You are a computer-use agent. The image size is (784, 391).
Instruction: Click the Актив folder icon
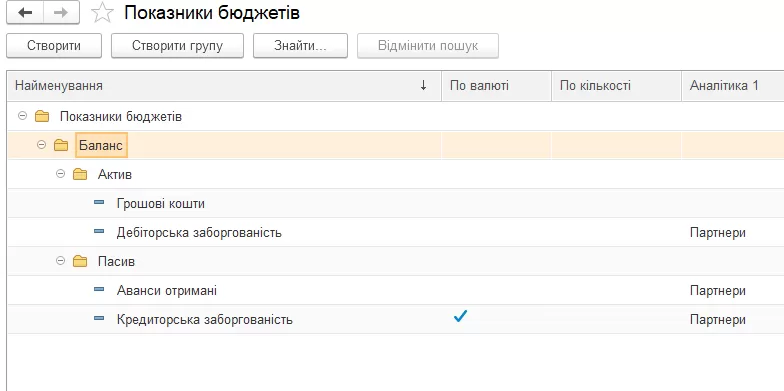80,174
